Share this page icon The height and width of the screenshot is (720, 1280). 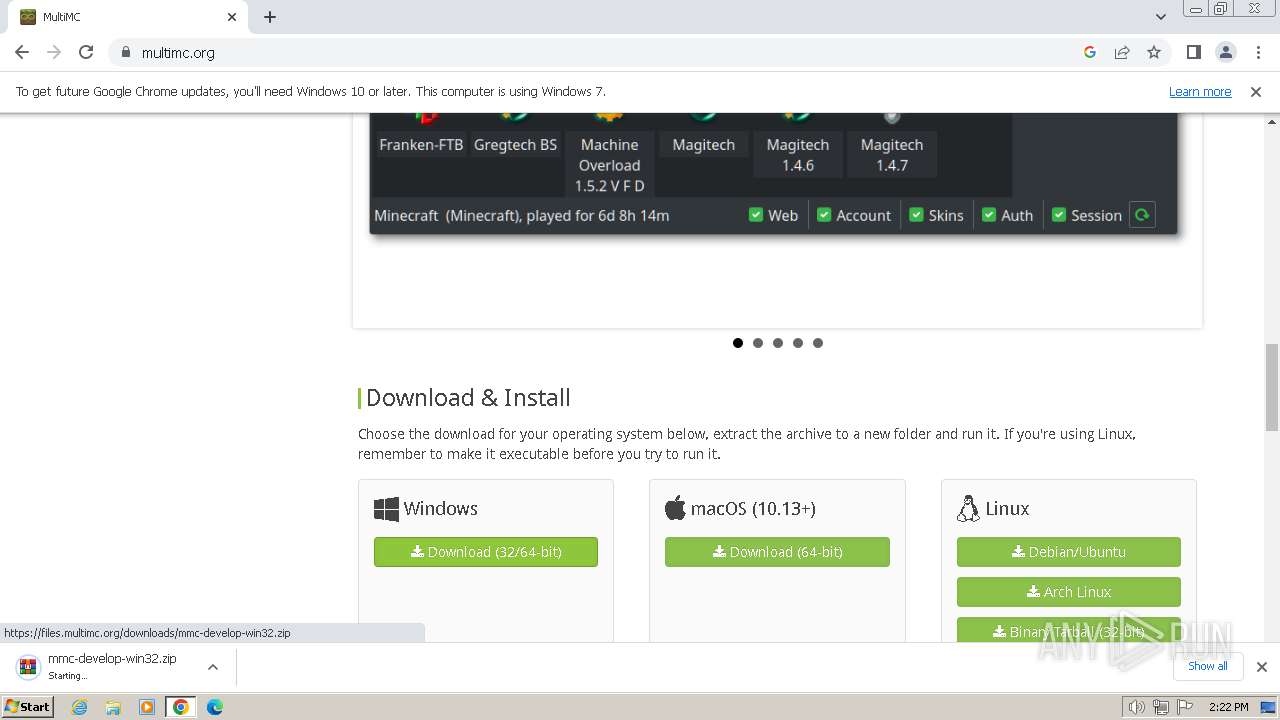(1122, 52)
